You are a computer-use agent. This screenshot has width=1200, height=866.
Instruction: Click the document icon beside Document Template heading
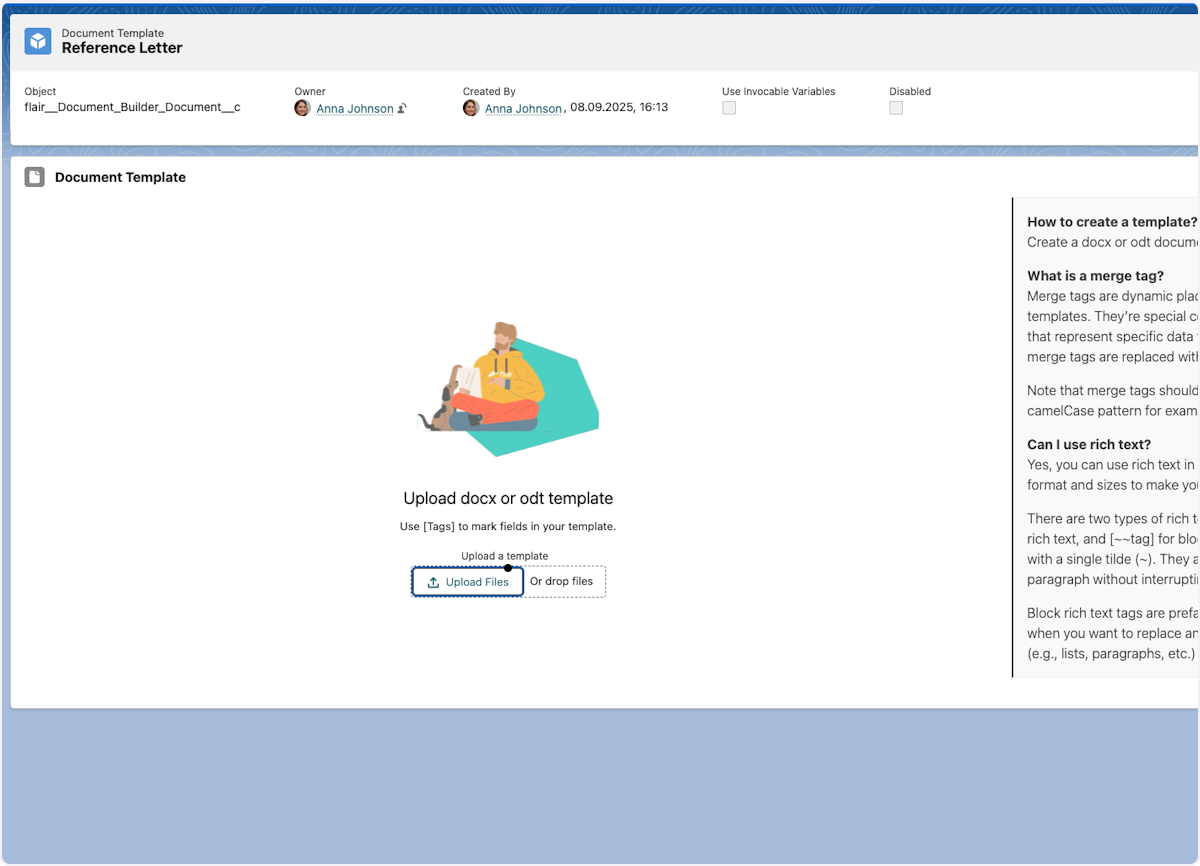coord(34,176)
